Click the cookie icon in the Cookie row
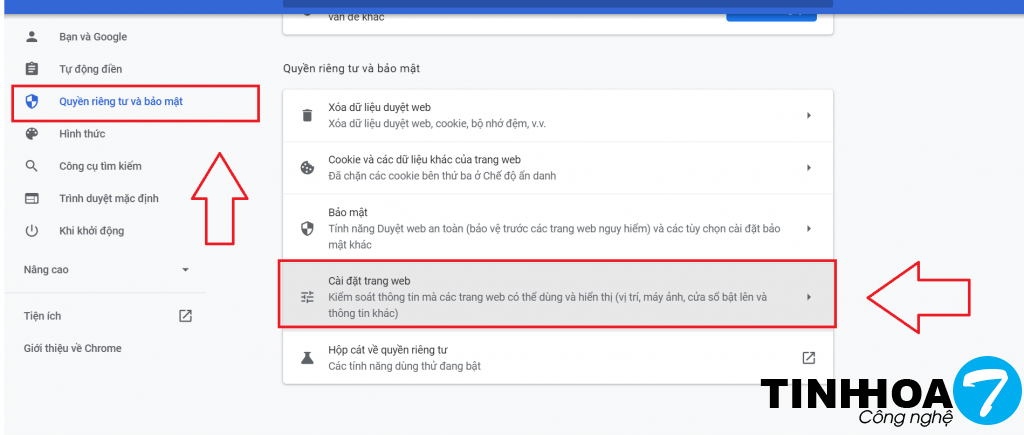1024x435 pixels. pos(307,168)
